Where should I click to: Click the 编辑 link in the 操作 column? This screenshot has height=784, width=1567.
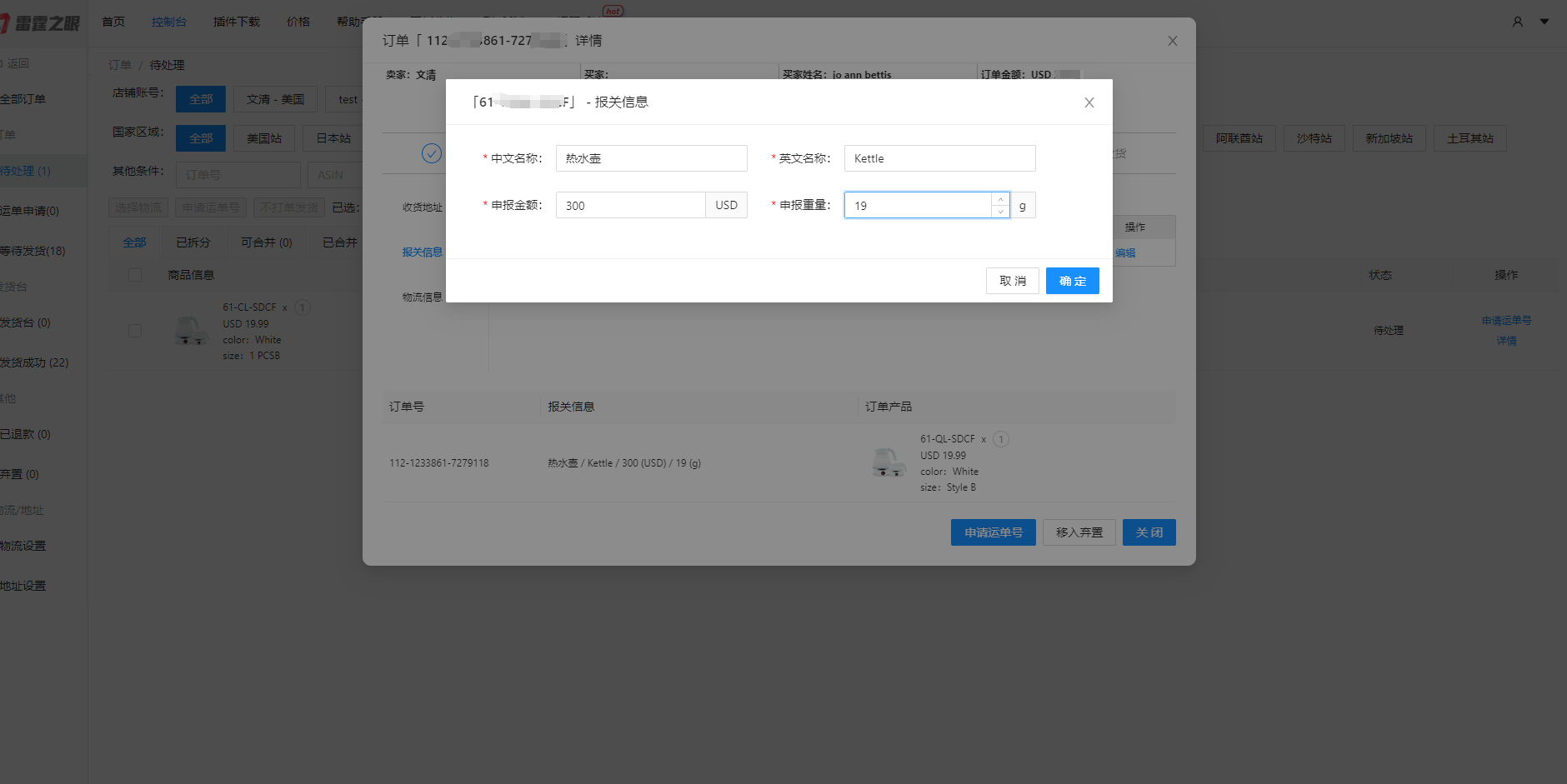(1124, 252)
